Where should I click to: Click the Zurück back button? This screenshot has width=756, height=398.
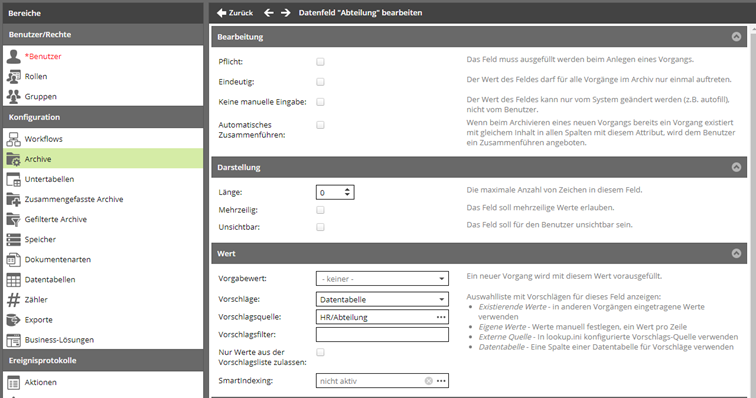(x=235, y=13)
